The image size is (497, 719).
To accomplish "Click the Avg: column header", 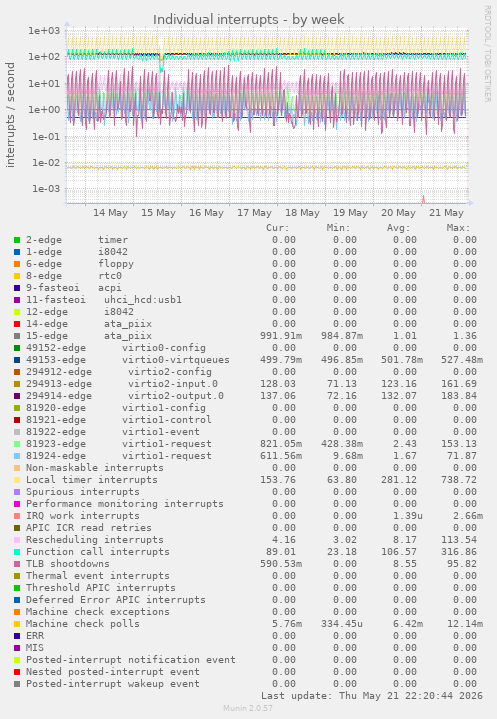I will pyautogui.click(x=398, y=228).
